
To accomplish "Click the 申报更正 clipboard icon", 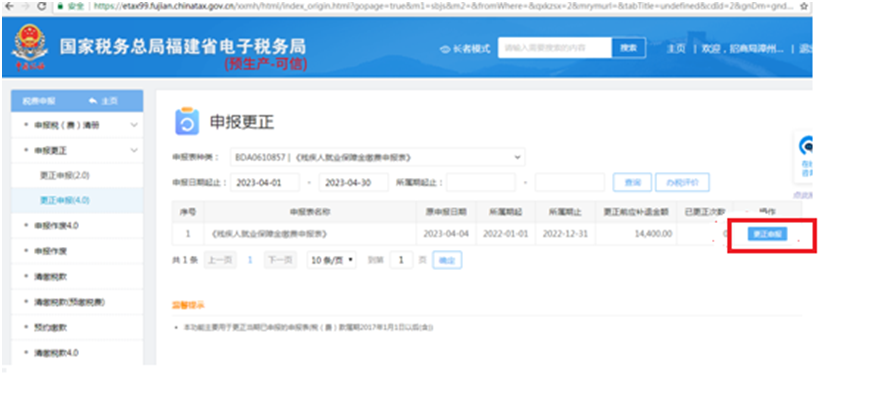I will [187, 121].
